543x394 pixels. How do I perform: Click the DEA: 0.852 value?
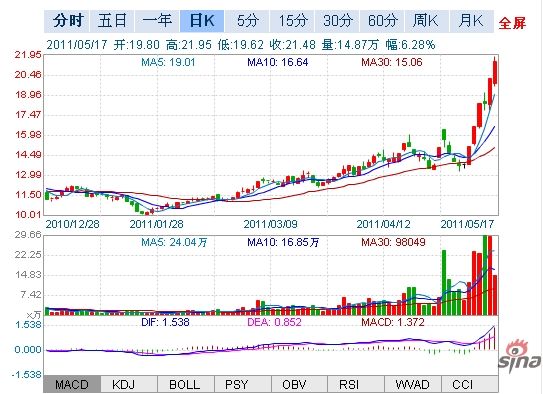274,322
